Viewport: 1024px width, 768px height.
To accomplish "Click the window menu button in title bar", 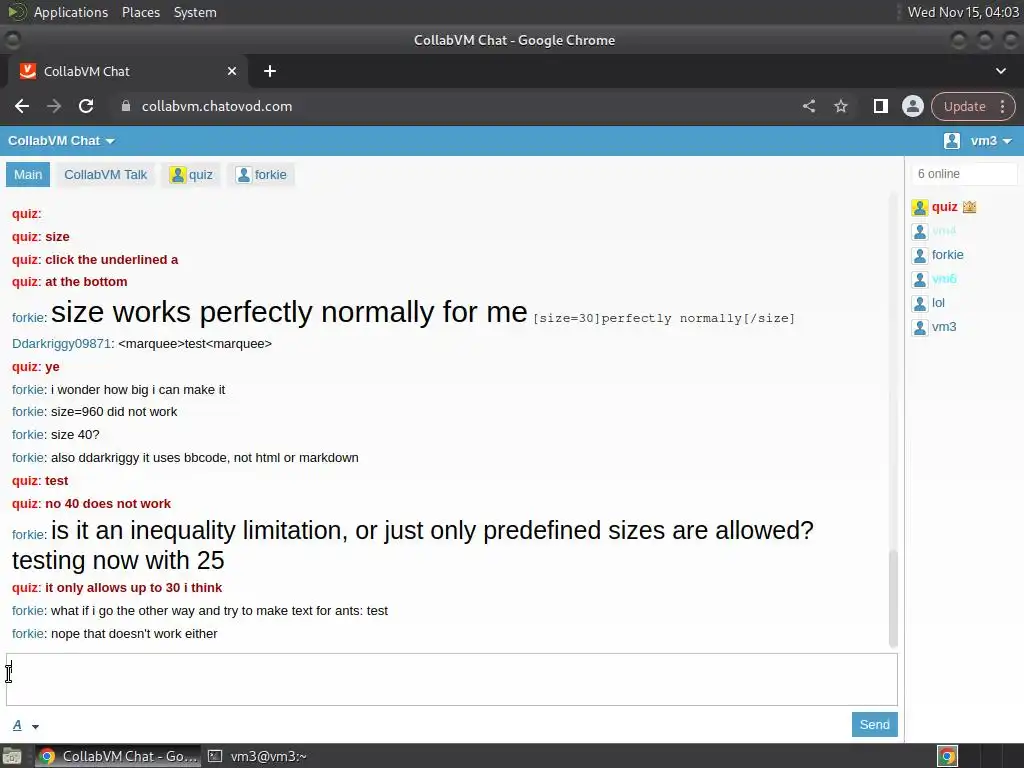I will pos(12,40).
